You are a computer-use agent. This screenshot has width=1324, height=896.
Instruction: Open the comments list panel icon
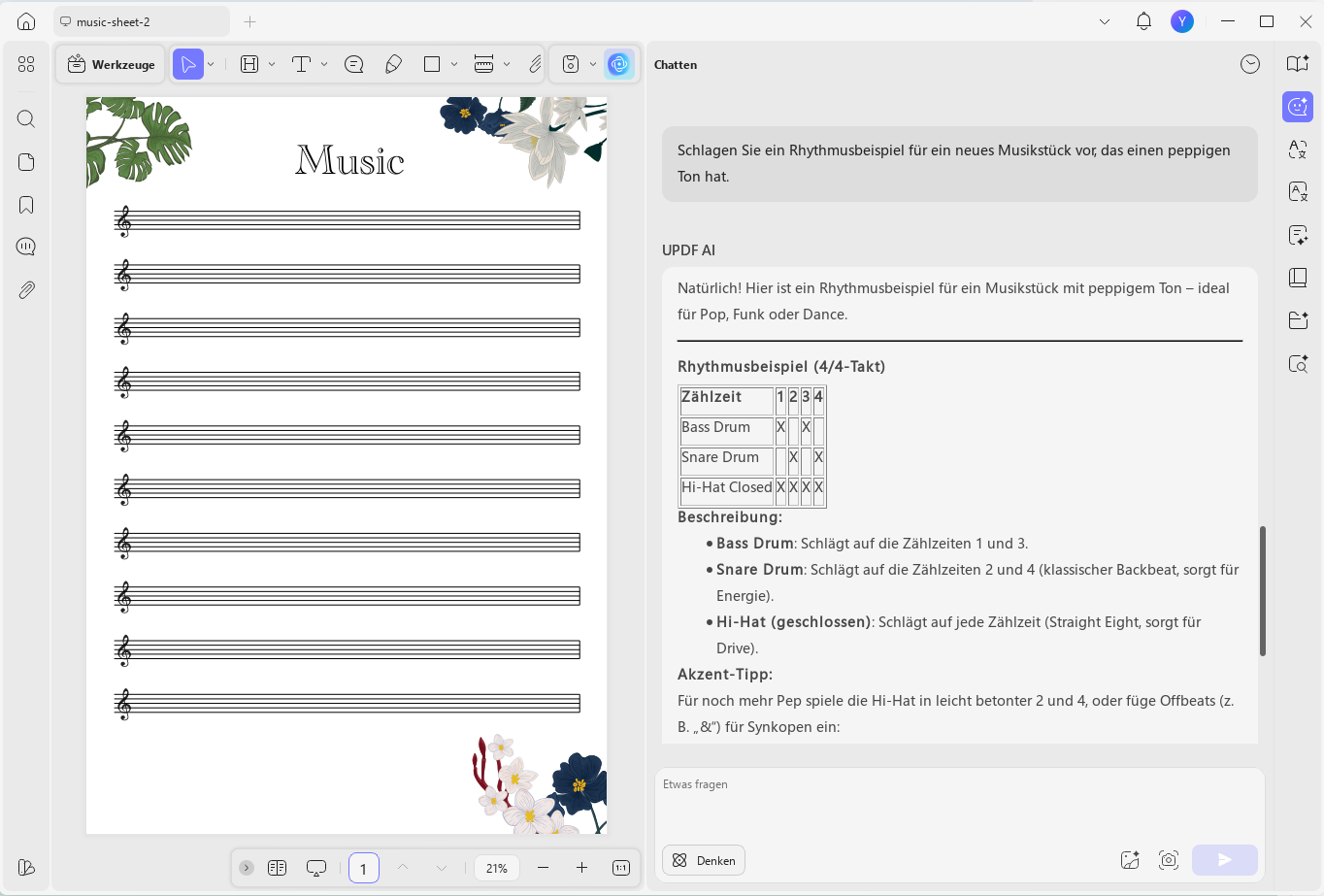26,247
